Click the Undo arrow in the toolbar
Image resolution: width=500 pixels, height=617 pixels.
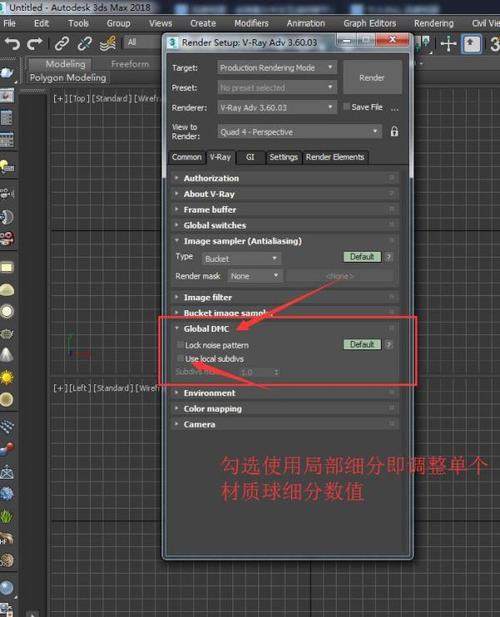coord(12,43)
